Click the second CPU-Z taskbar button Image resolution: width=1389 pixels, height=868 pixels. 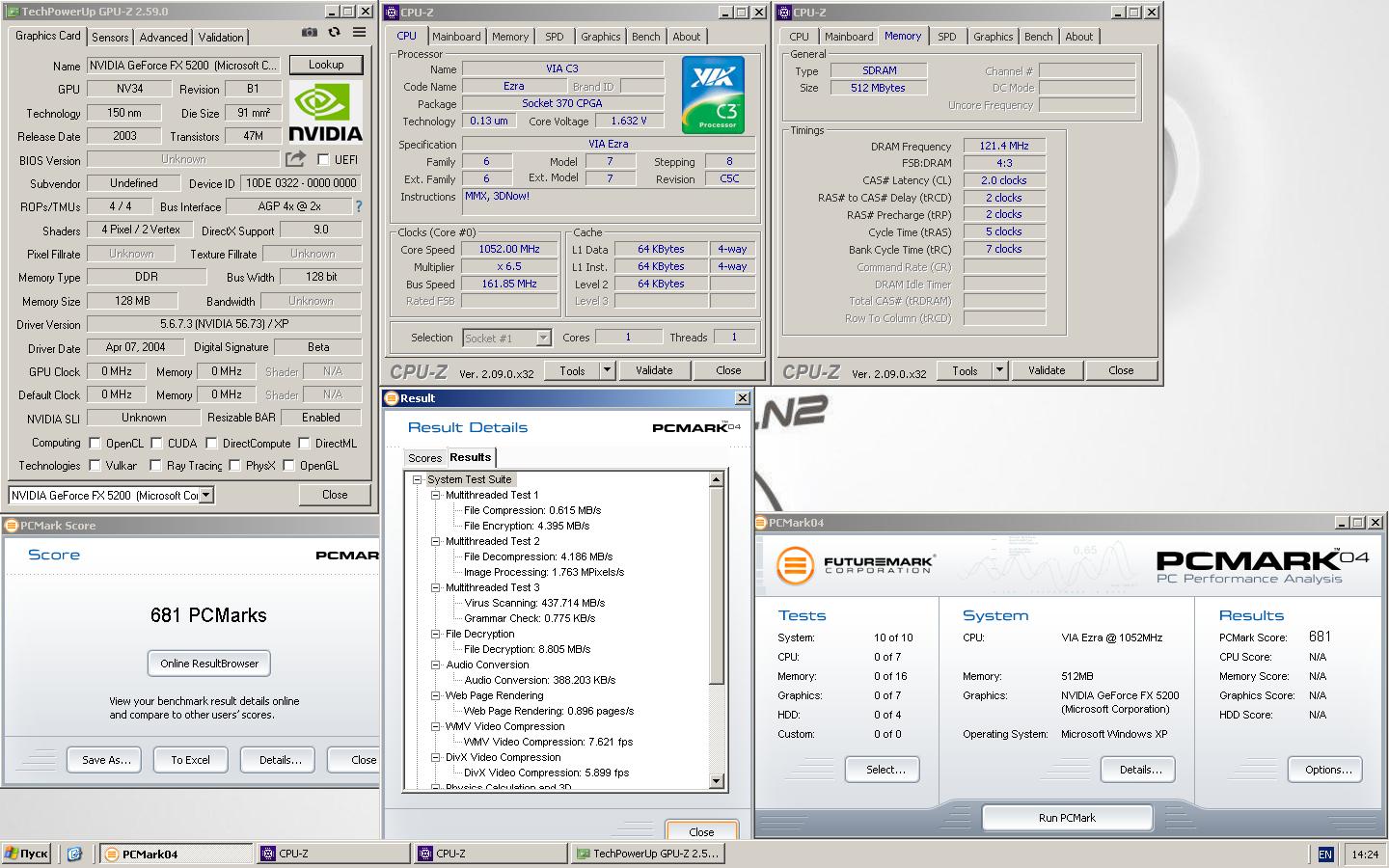tap(490, 854)
